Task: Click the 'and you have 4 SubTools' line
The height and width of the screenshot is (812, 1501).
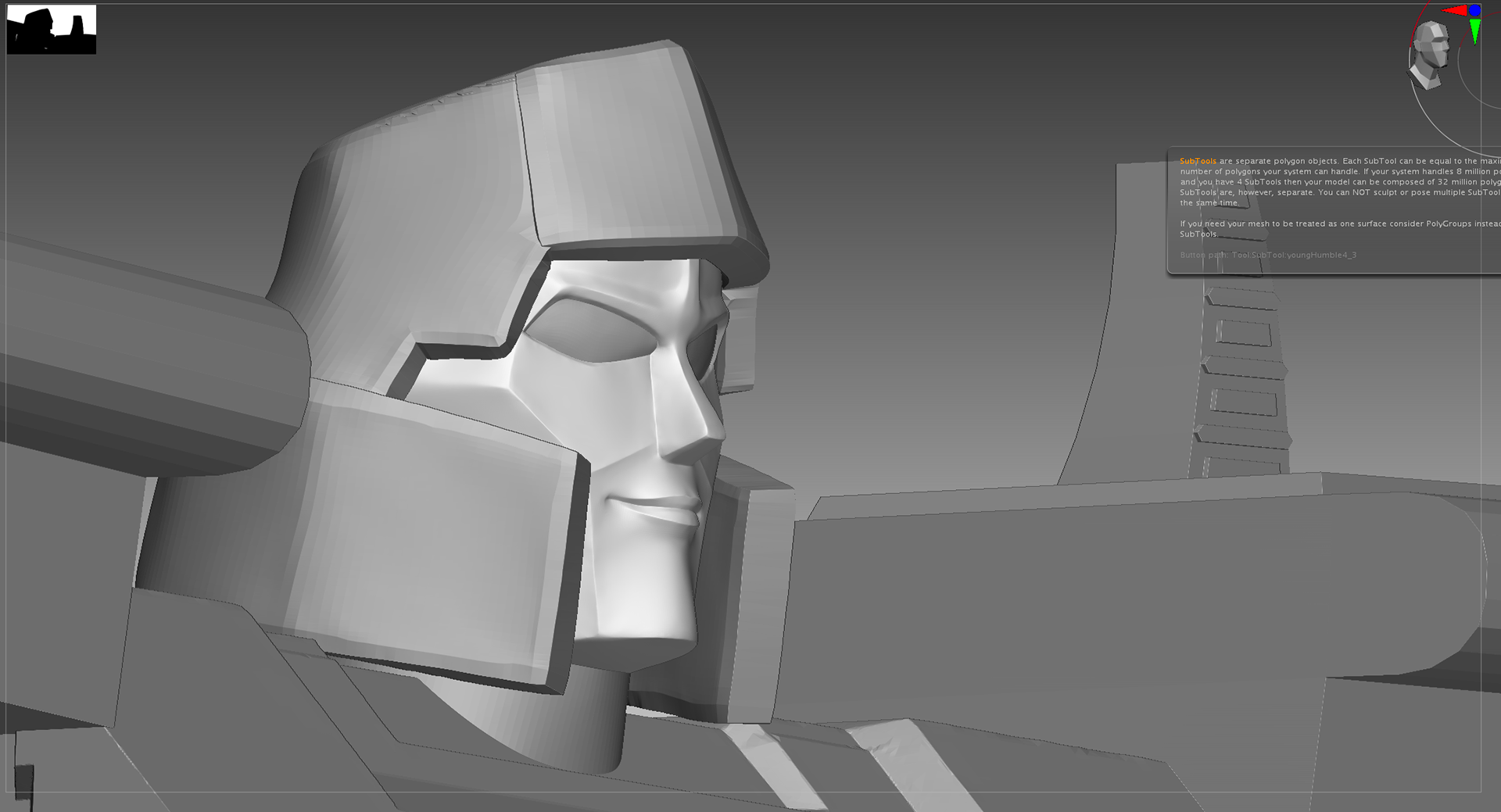Action: 1340,182
